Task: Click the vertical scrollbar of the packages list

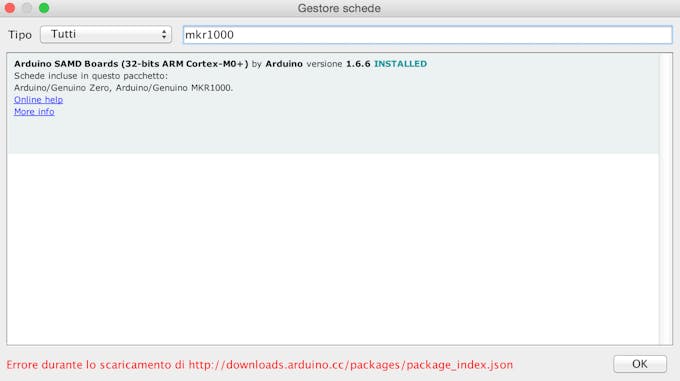Action: click(x=666, y=199)
